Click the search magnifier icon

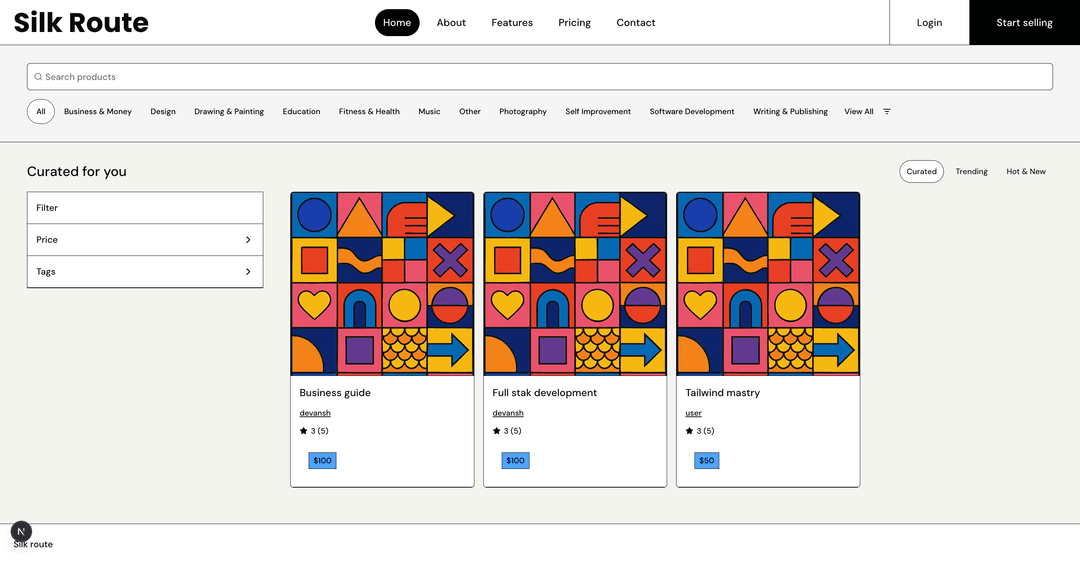tap(39, 77)
